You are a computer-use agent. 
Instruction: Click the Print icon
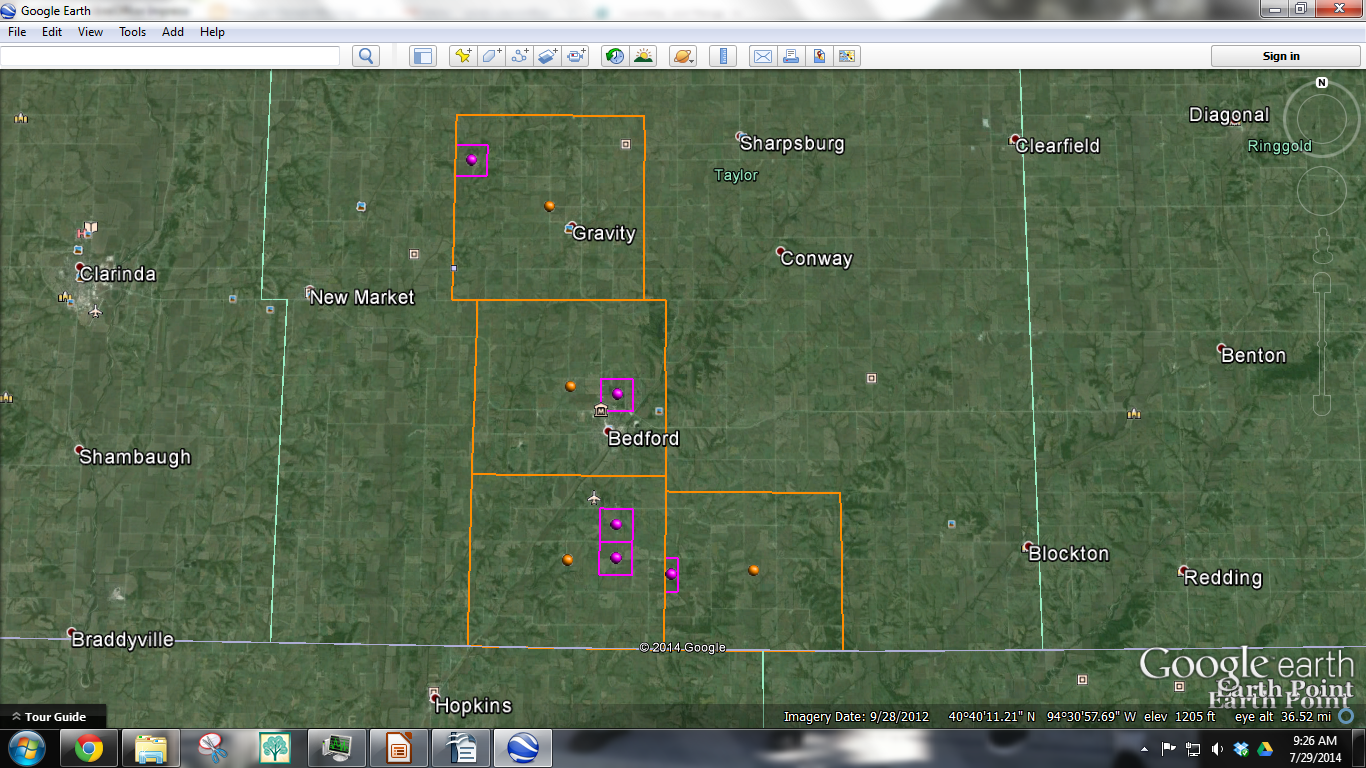(x=790, y=56)
